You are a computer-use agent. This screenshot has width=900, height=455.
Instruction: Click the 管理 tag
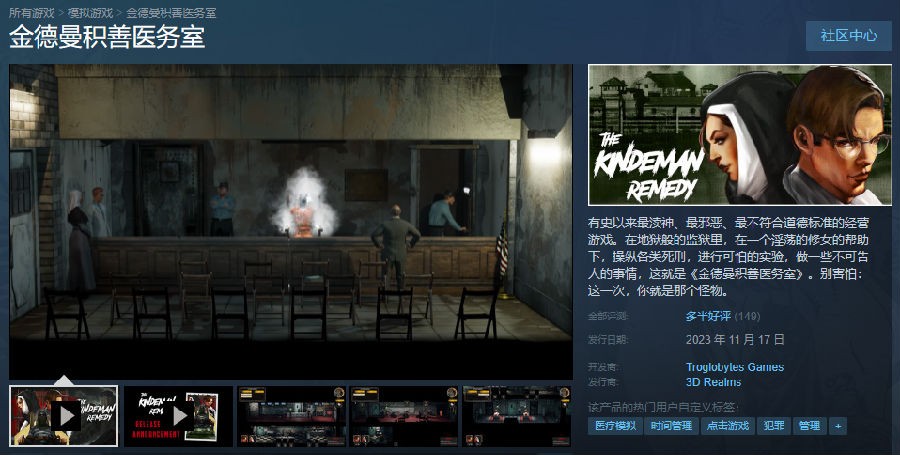click(x=809, y=426)
